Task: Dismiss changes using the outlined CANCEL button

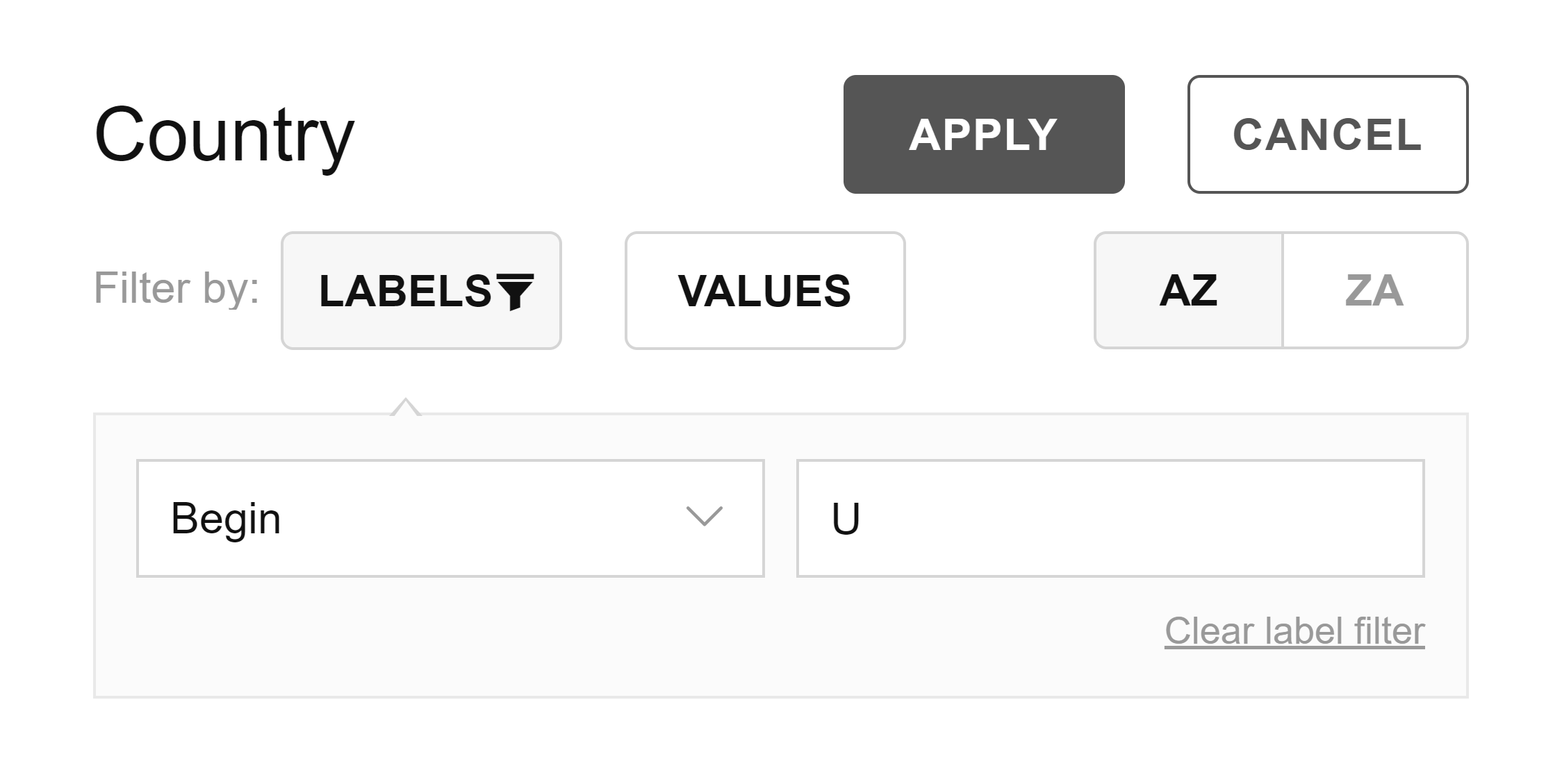Action: point(1328,134)
